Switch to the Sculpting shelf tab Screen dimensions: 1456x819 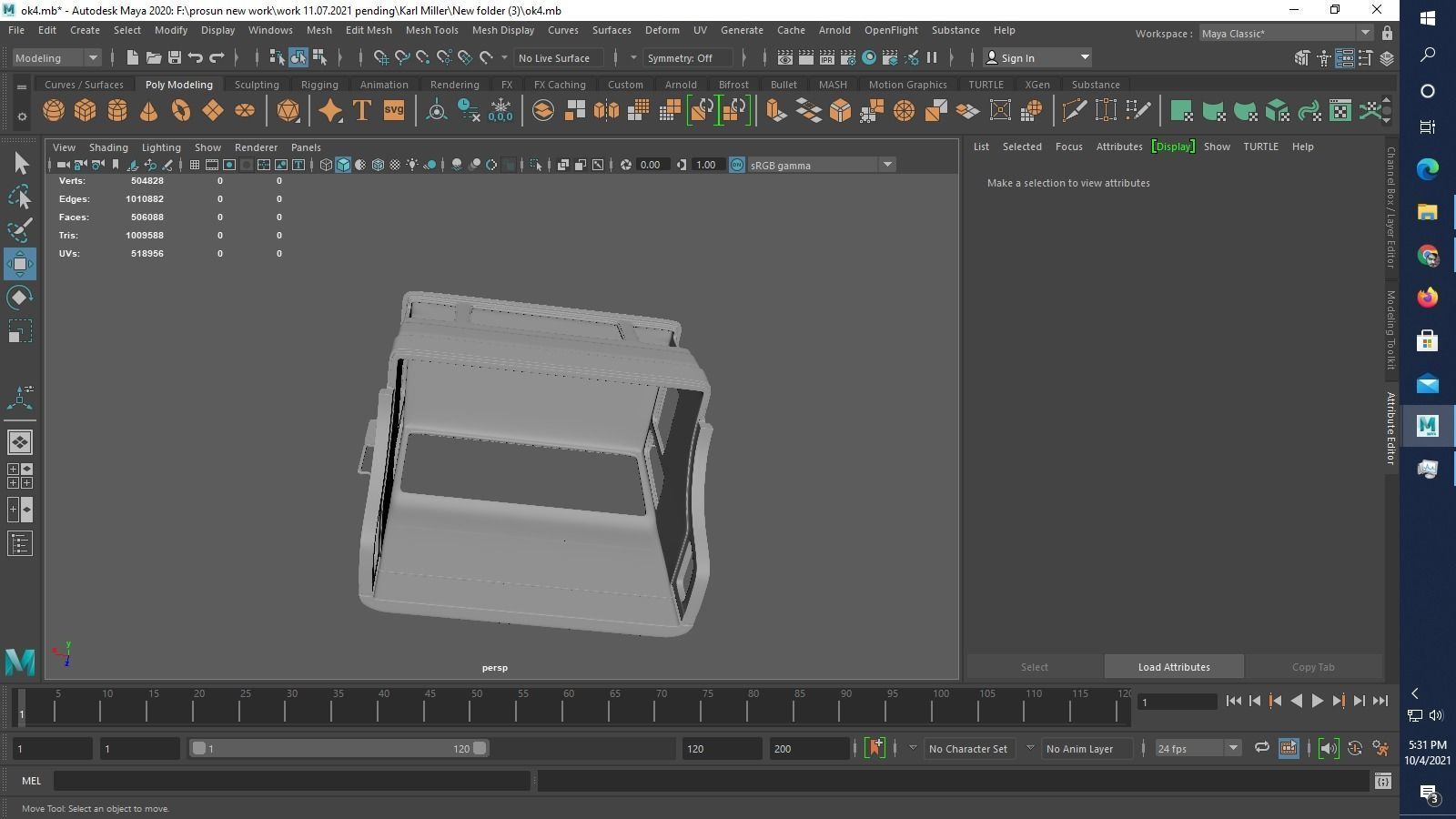(257, 85)
